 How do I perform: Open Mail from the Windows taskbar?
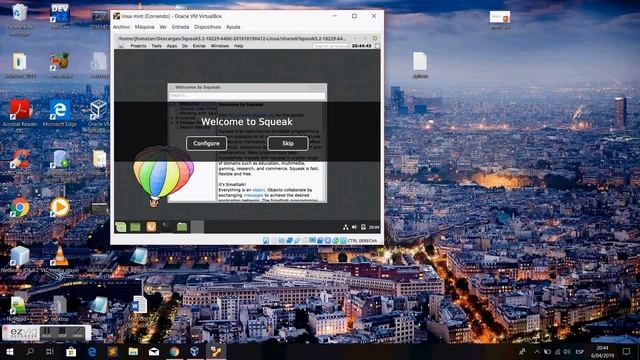coord(154,351)
